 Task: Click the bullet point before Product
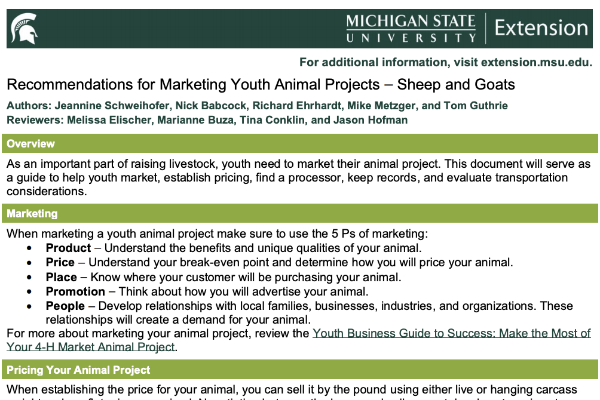click(29, 248)
